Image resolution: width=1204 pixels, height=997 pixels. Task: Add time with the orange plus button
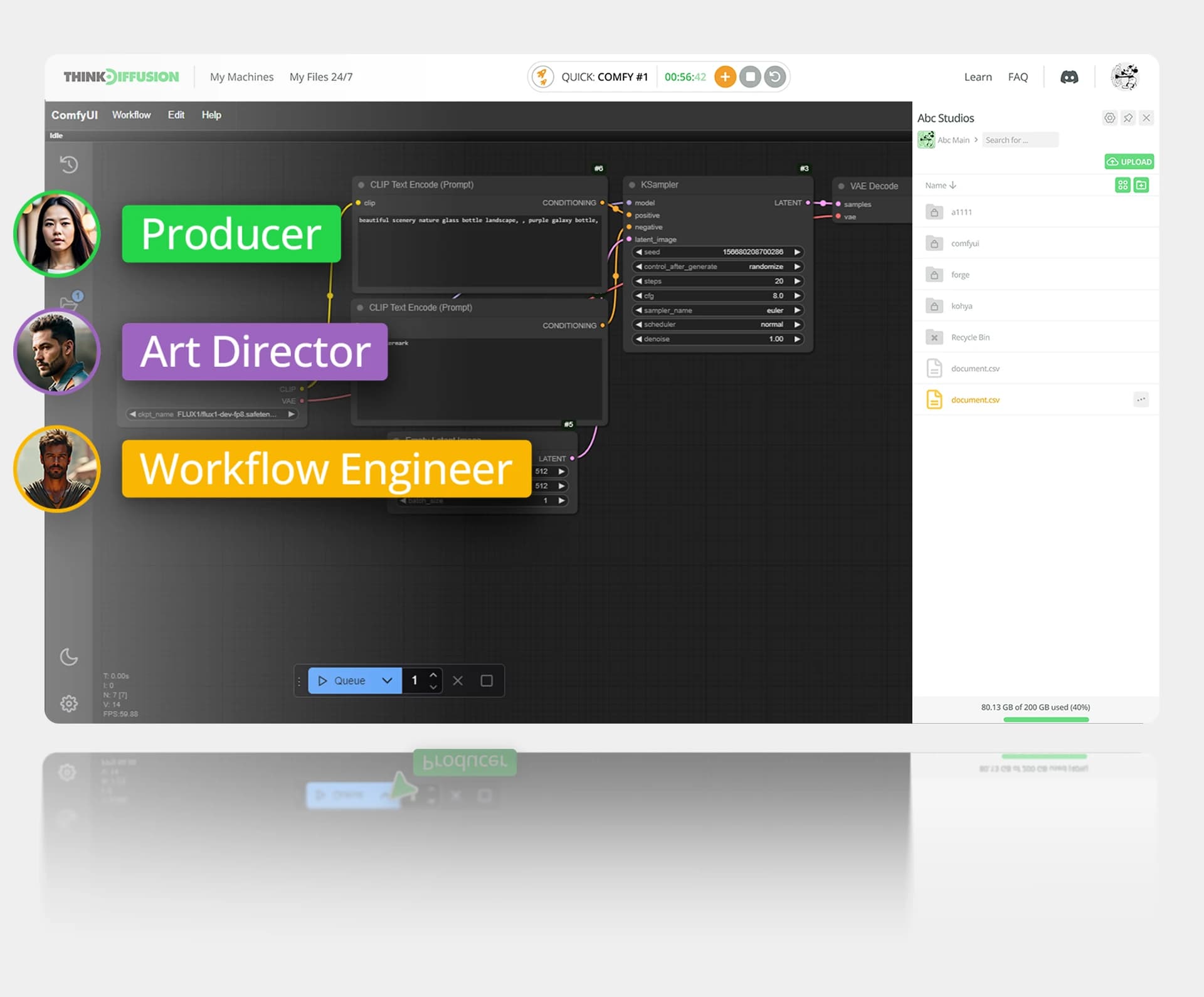pos(725,76)
